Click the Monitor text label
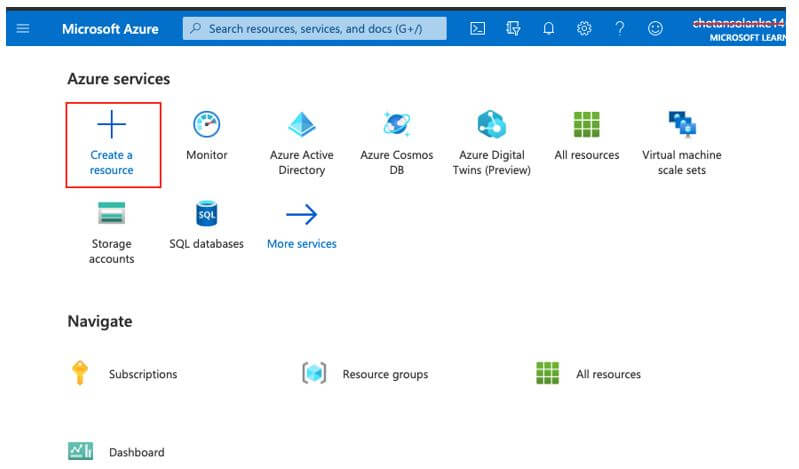 [x=206, y=154]
